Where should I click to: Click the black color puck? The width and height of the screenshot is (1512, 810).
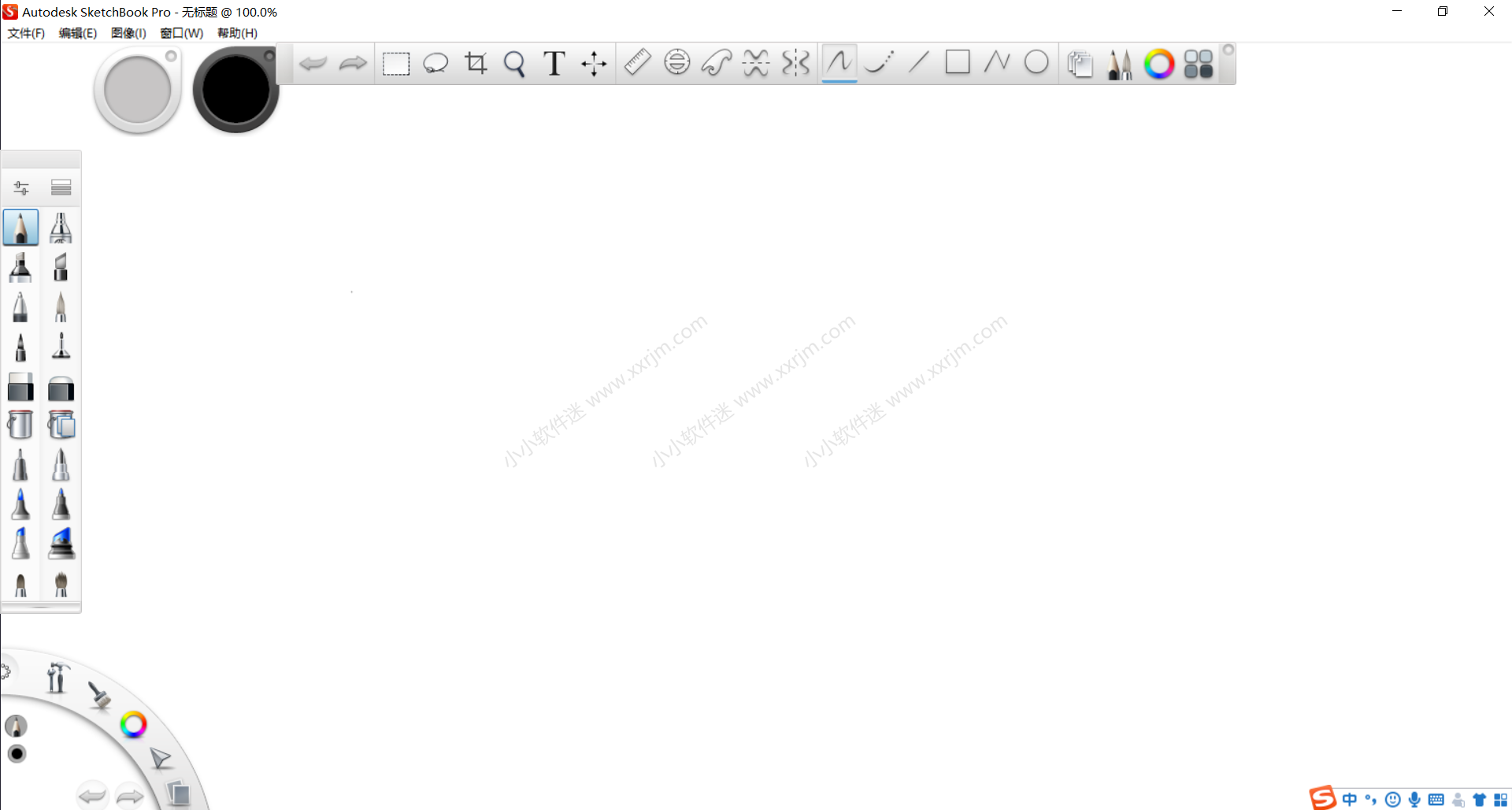(x=236, y=90)
